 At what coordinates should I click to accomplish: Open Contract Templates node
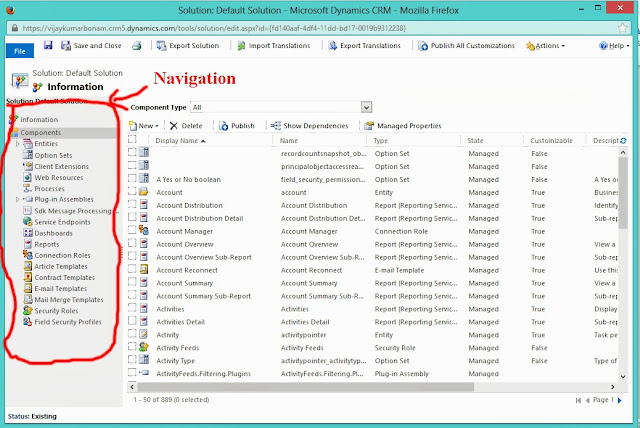(x=64, y=277)
